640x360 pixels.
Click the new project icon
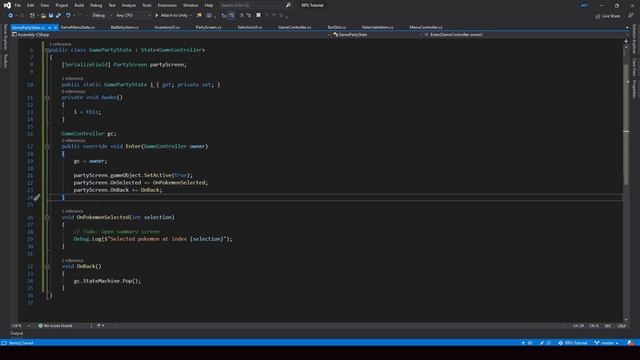point(32,16)
